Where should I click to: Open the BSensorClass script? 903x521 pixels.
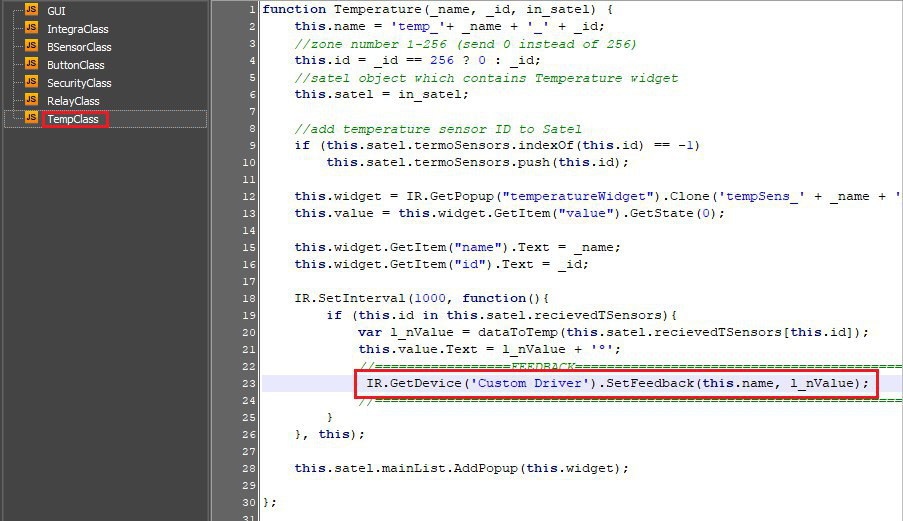click(79, 47)
